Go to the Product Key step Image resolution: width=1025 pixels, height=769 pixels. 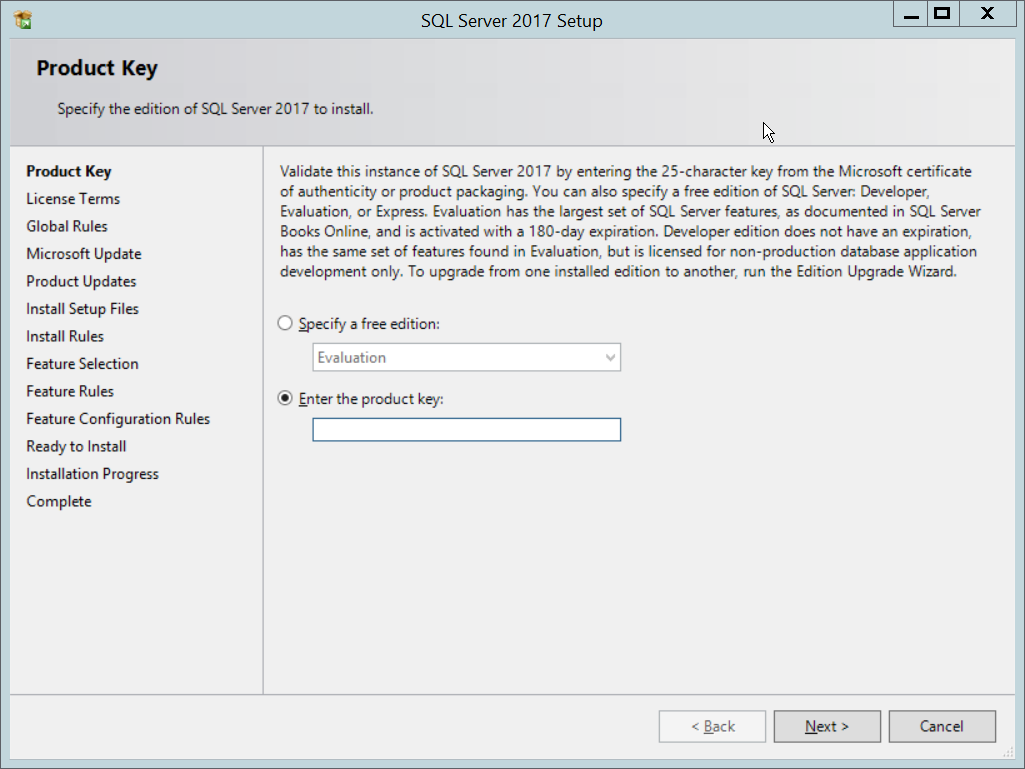pos(69,171)
